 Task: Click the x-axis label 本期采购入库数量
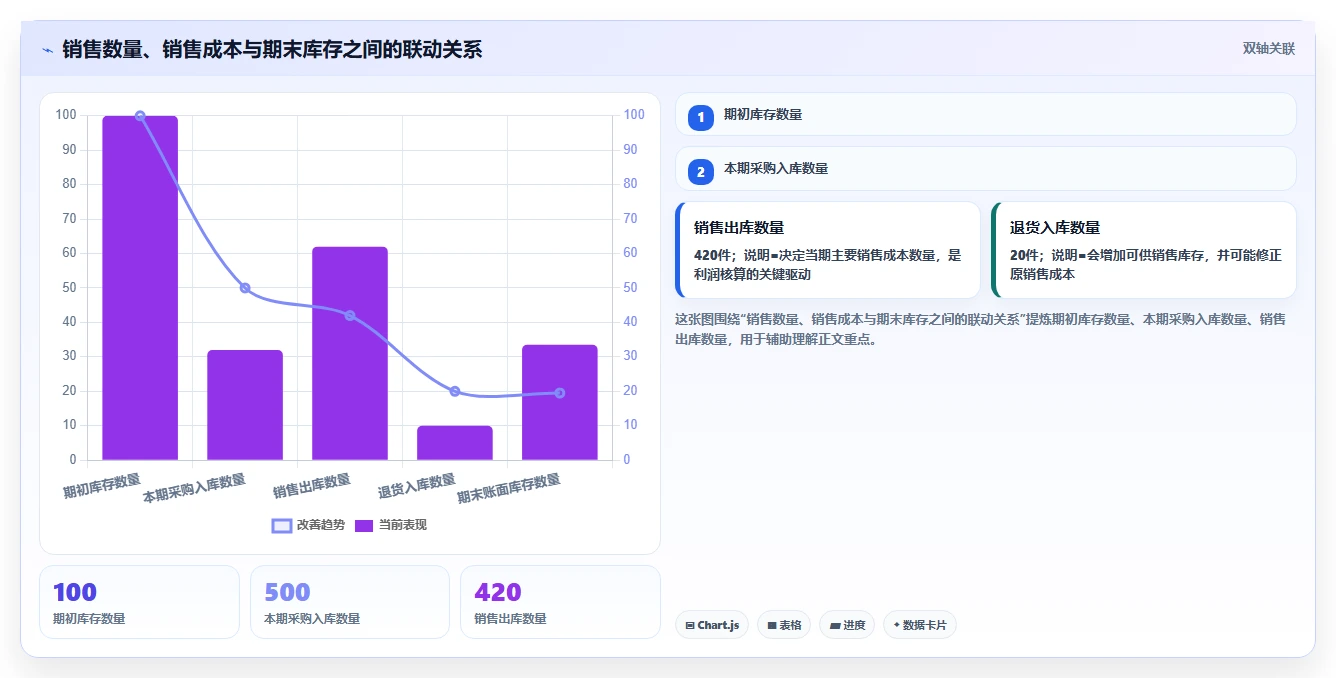[195, 489]
